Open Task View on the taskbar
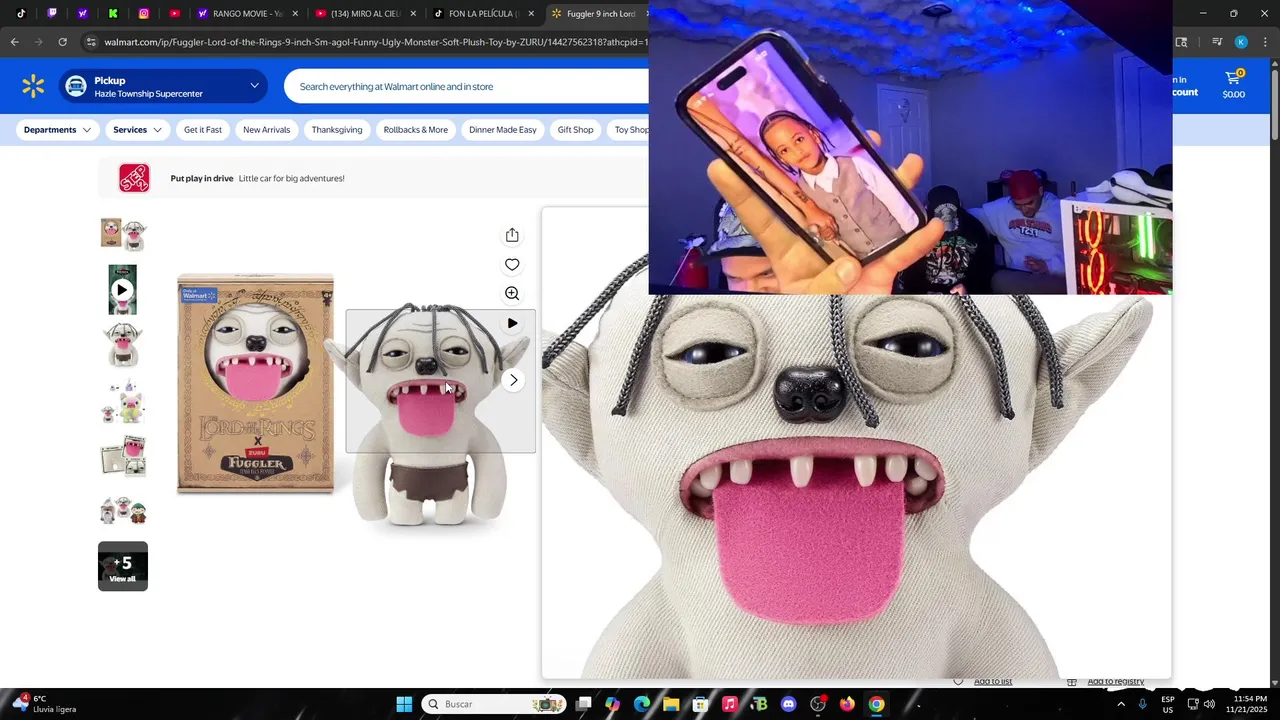1280x720 pixels. tap(584, 704)
